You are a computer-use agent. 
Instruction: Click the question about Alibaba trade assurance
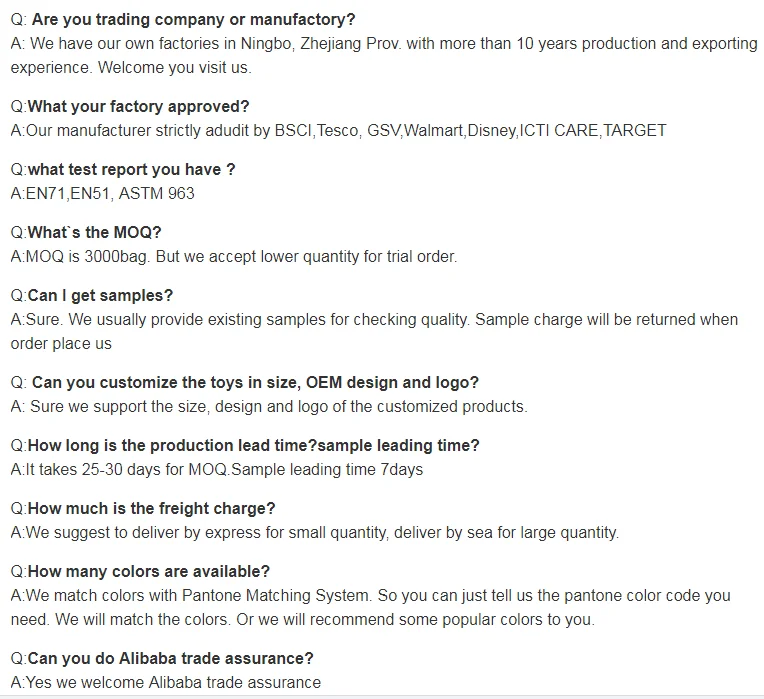[x=170, y=659]
